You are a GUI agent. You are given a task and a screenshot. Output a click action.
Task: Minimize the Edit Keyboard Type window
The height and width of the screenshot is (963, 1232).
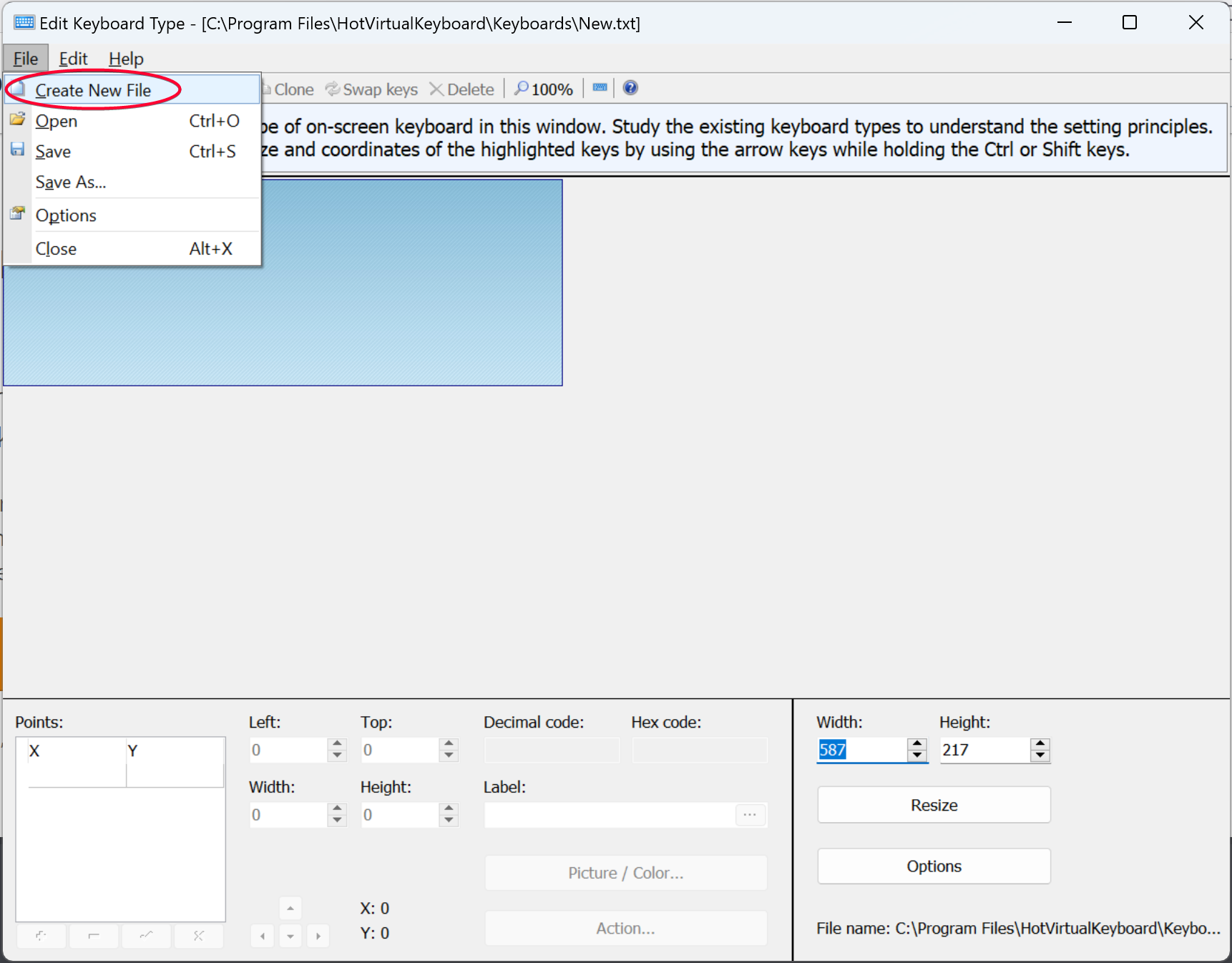pyautogui.click(x=1065, y=23)
